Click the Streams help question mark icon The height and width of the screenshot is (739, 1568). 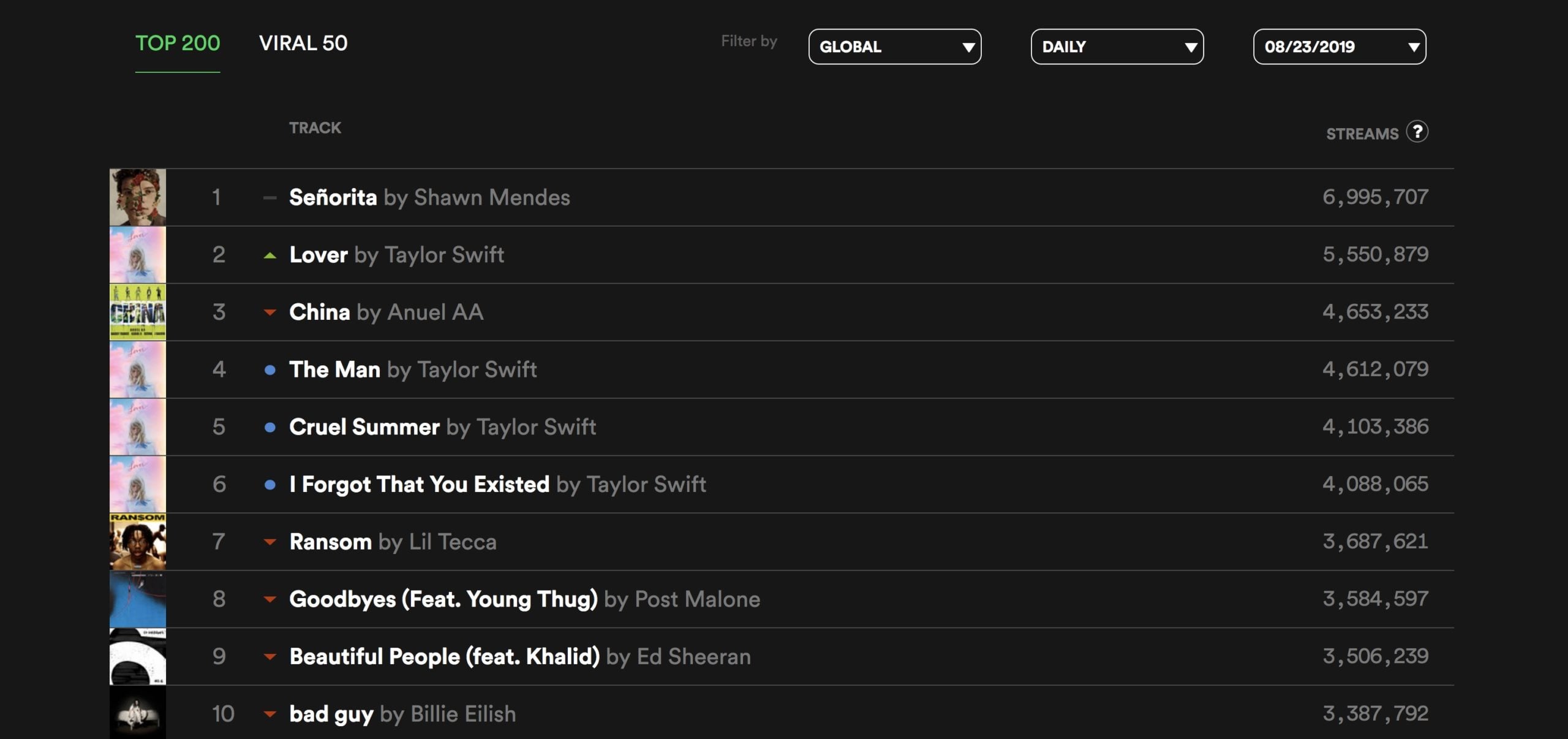[x=1417, y=132]
